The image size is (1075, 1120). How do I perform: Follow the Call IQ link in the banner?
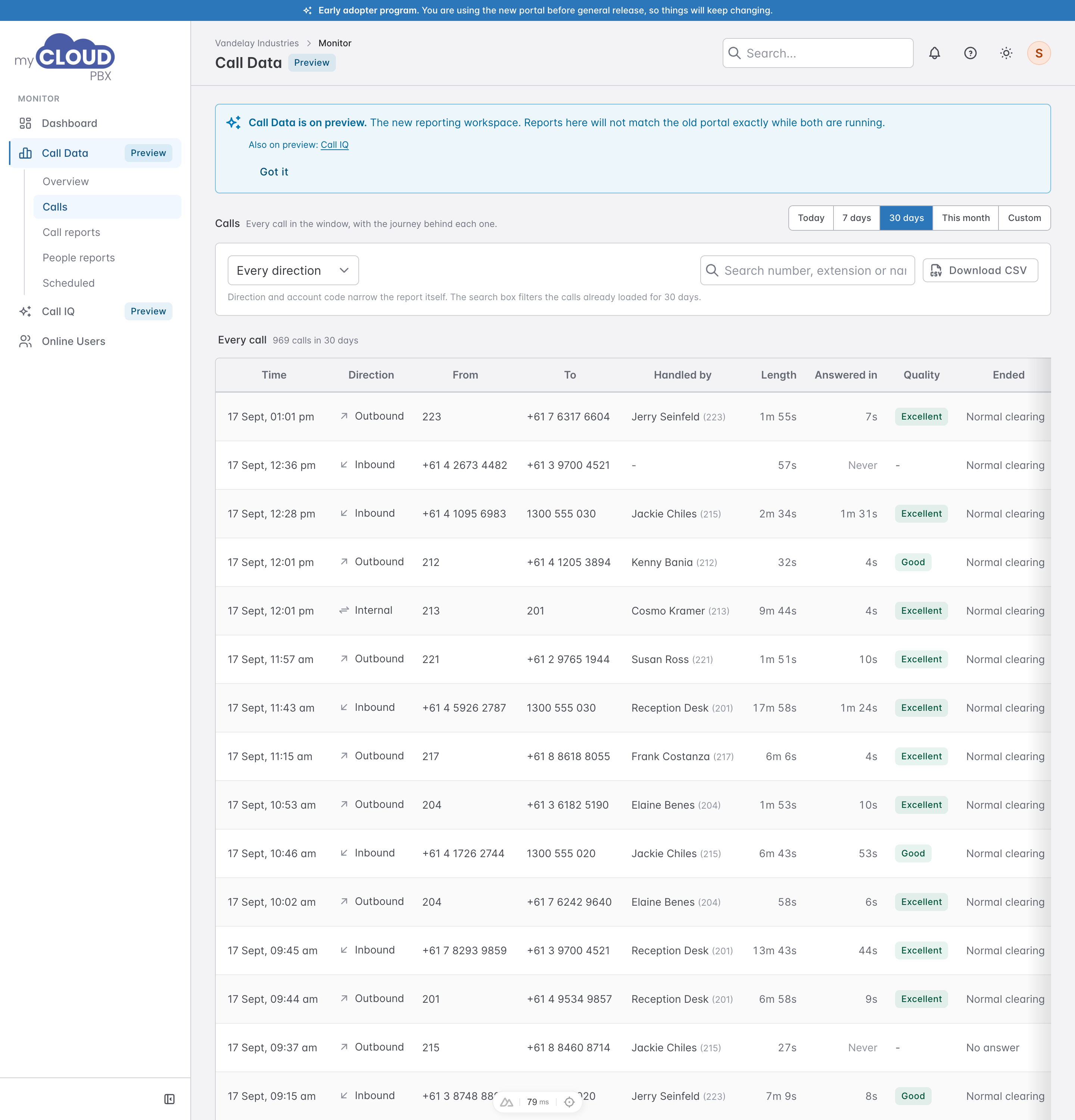[x=335, y=145]
